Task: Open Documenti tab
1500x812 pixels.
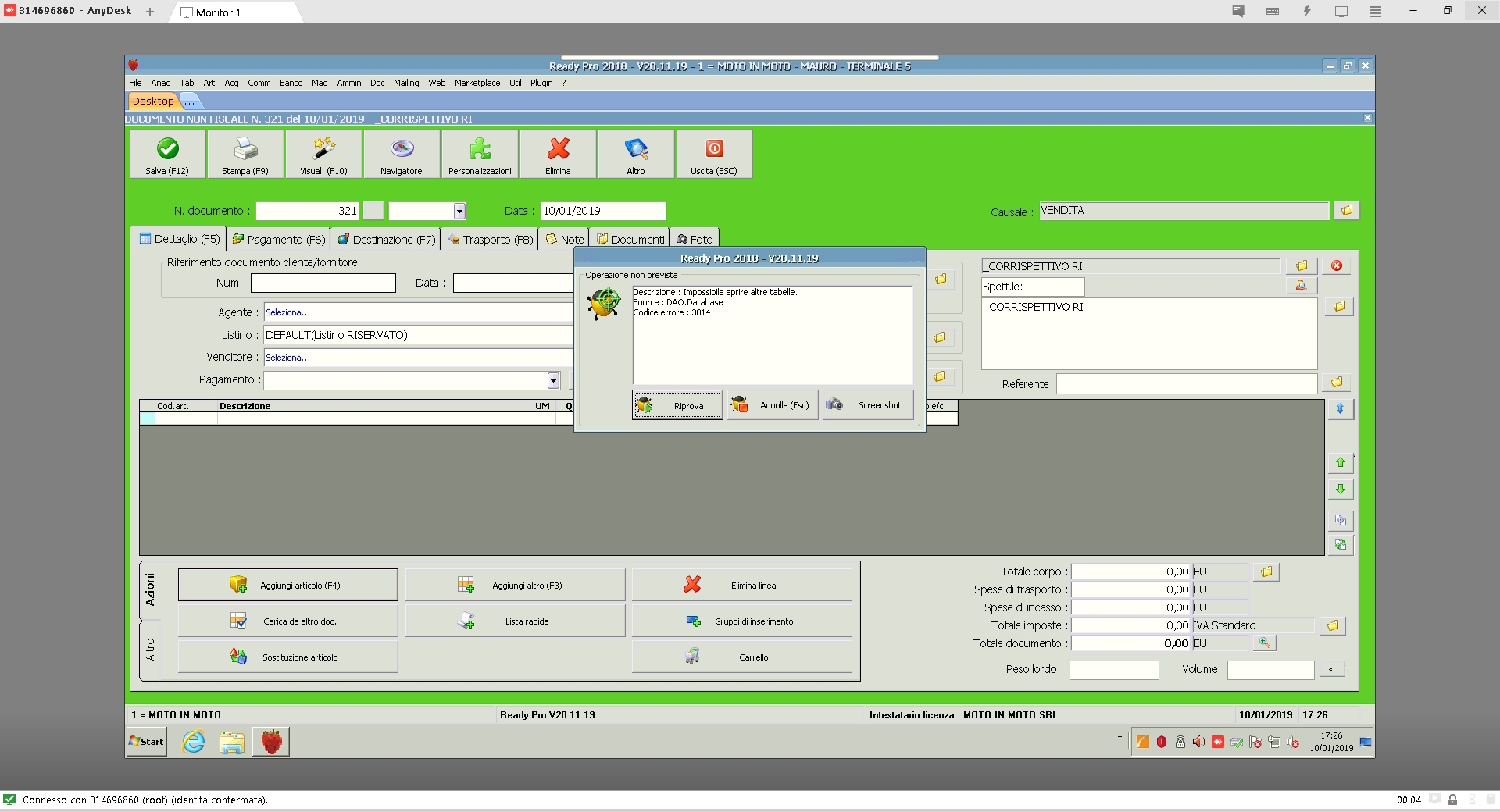Action: pyautogui.click(x=630, y=239)
